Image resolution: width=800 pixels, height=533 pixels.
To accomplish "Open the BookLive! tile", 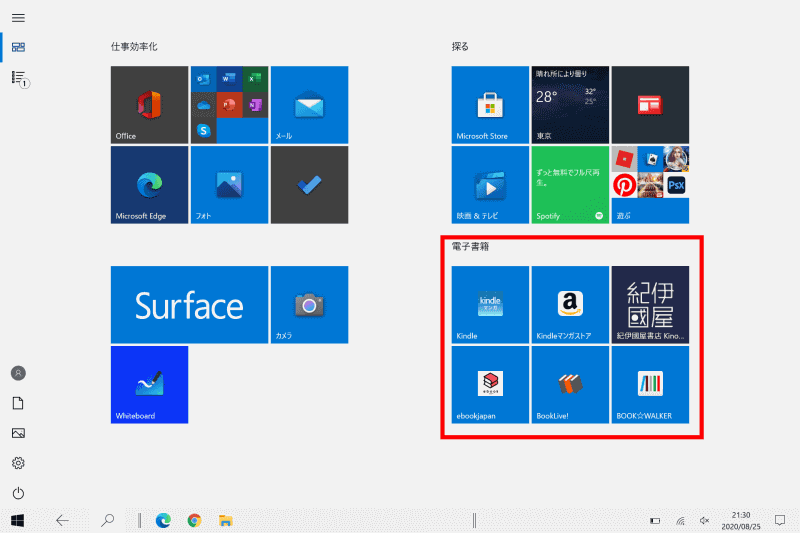I will [570, 385].
